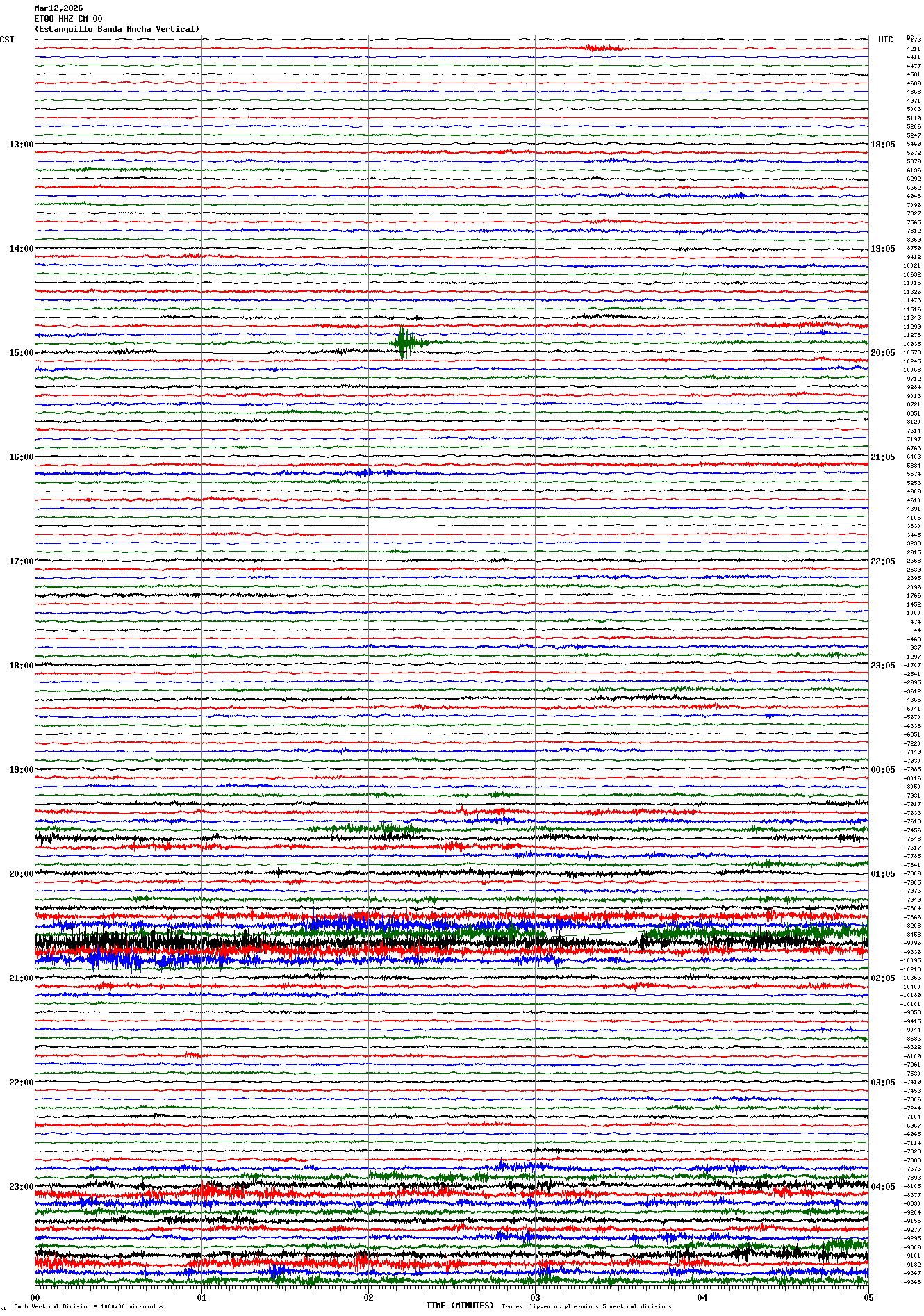Select the 20:00 CST time label
The height and width of the screenshot is (1316, 924).
(x=21, y=874)
